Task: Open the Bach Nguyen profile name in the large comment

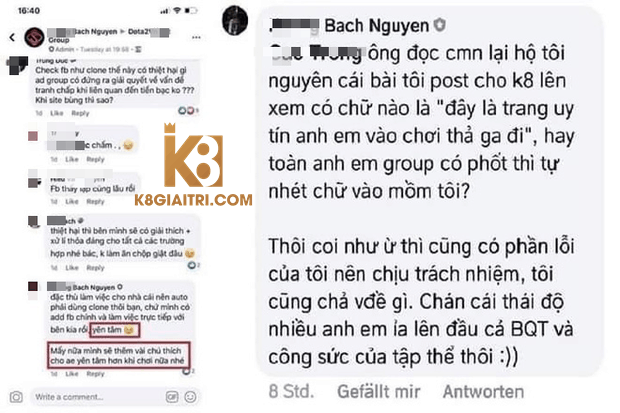Action: (376, 26)
